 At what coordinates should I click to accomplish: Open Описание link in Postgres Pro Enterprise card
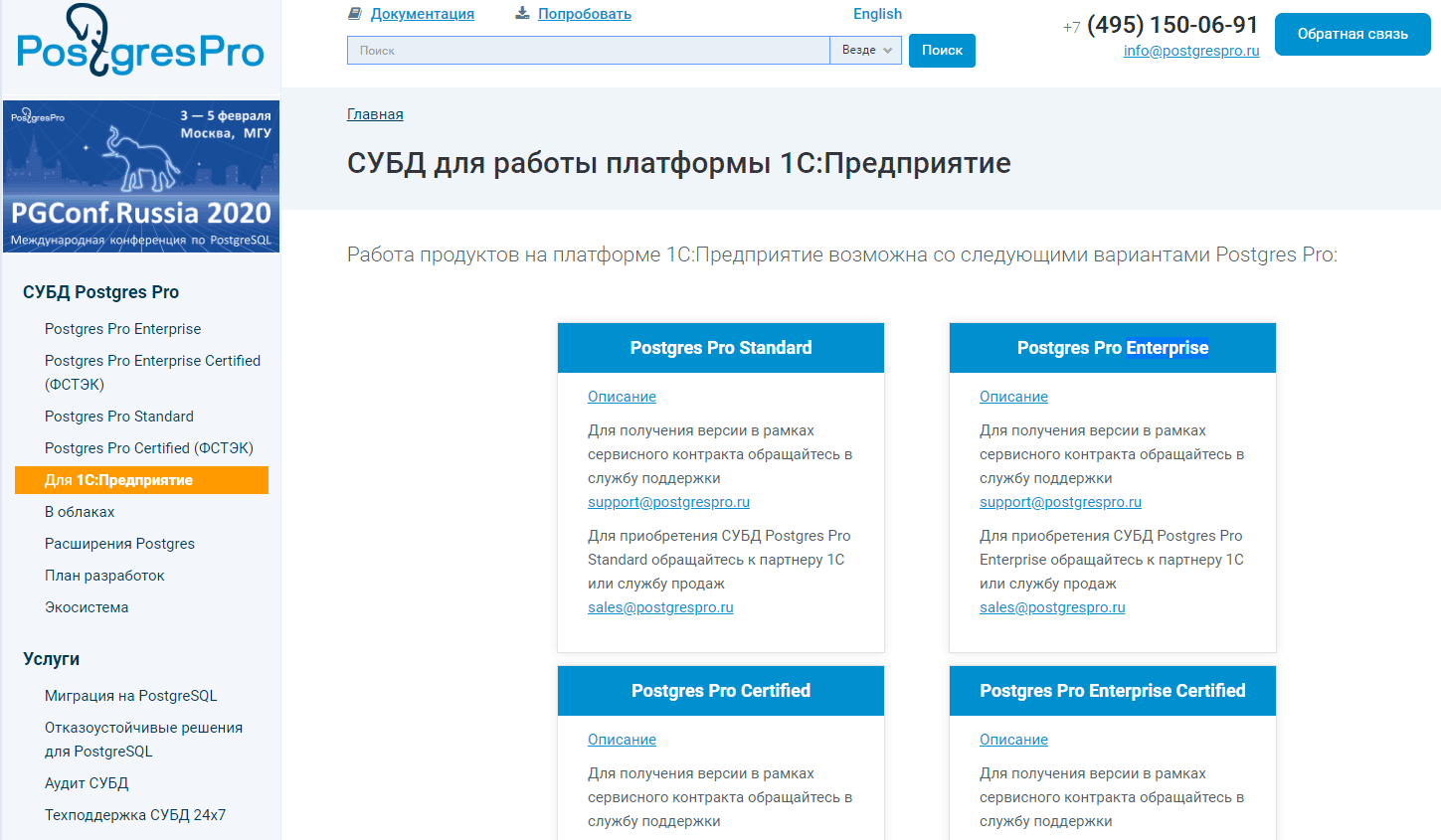click(x=1013, y=397)
